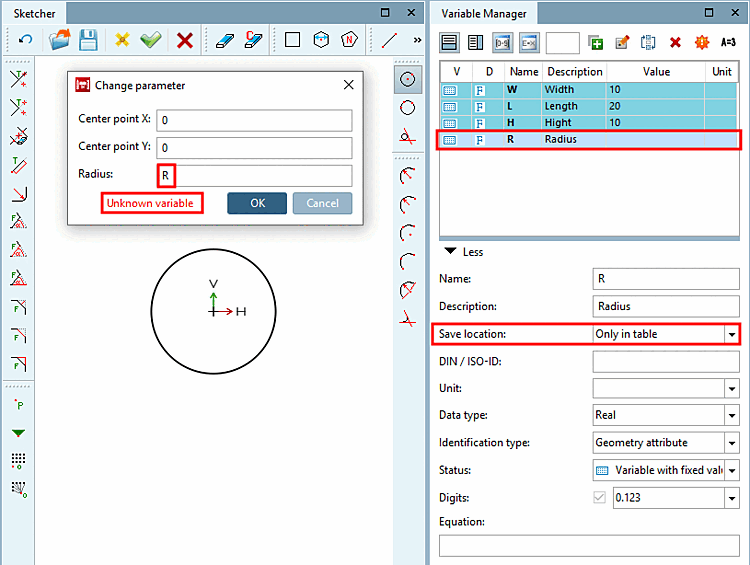
Task: Click the empty filter box in Variable Manager toolbar
Action: 562,43
